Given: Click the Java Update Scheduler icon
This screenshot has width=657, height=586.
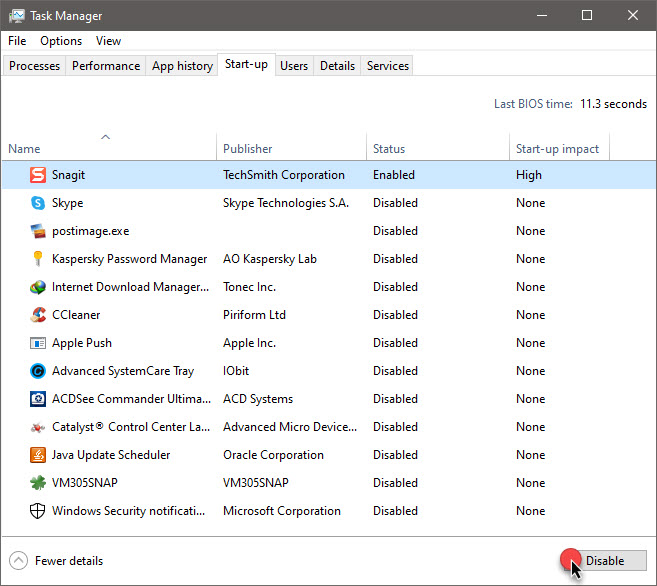Looking at the screenshot, I should point(38,455).
